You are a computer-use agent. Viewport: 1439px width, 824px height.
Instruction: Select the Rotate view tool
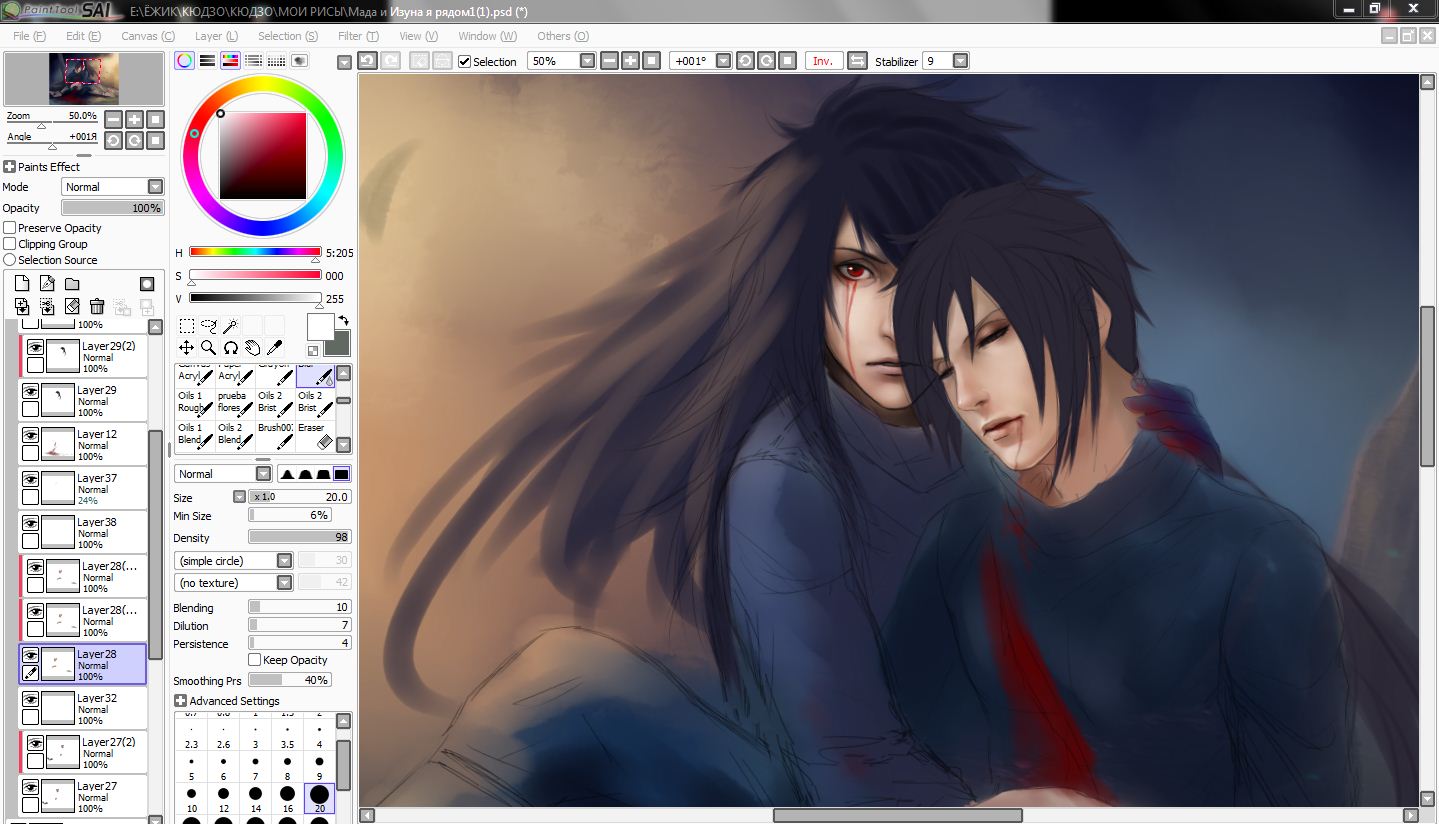click(231, 348)
